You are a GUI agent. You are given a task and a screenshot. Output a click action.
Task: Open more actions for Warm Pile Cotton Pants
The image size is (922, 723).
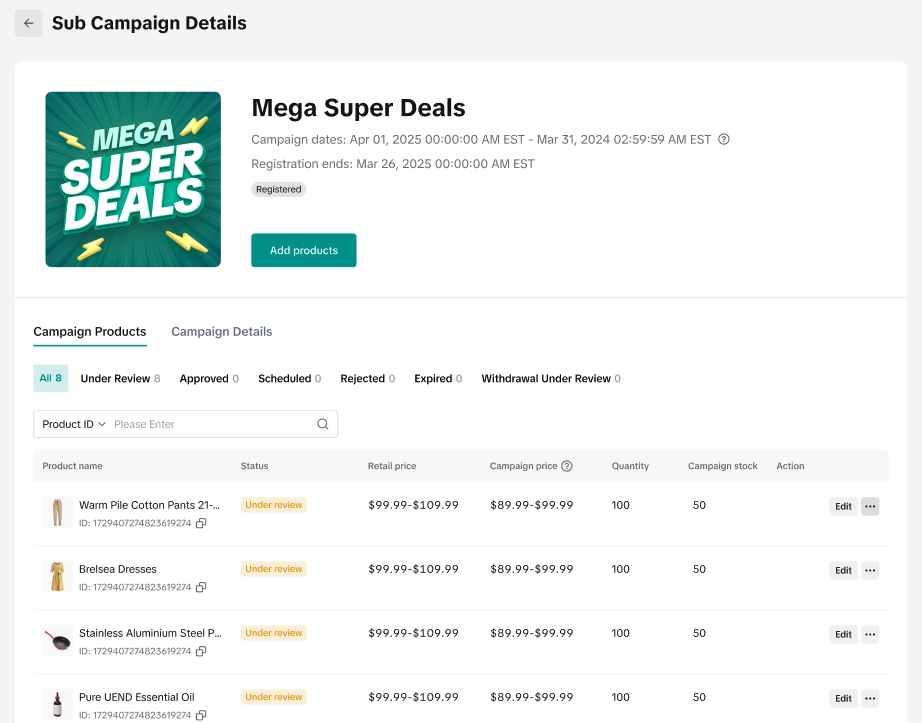click(870, 506)
